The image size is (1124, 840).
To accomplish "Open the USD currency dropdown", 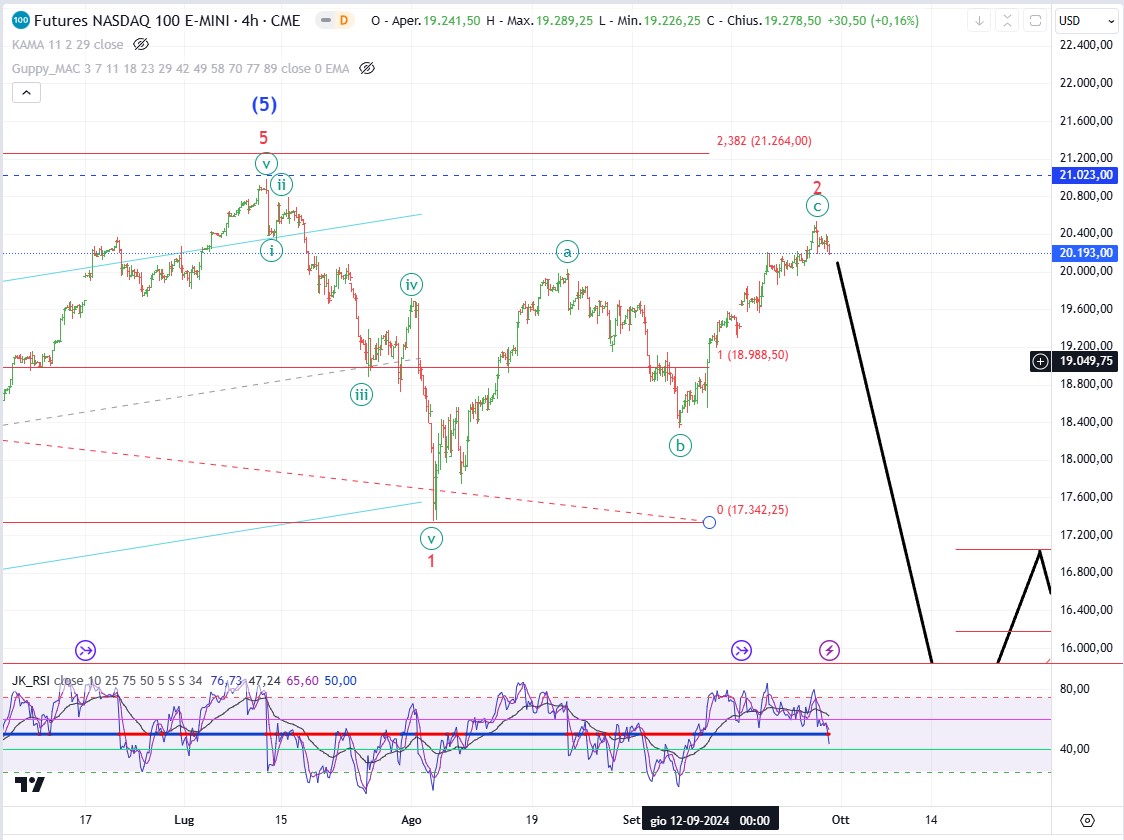I will tap(1087, 21).
